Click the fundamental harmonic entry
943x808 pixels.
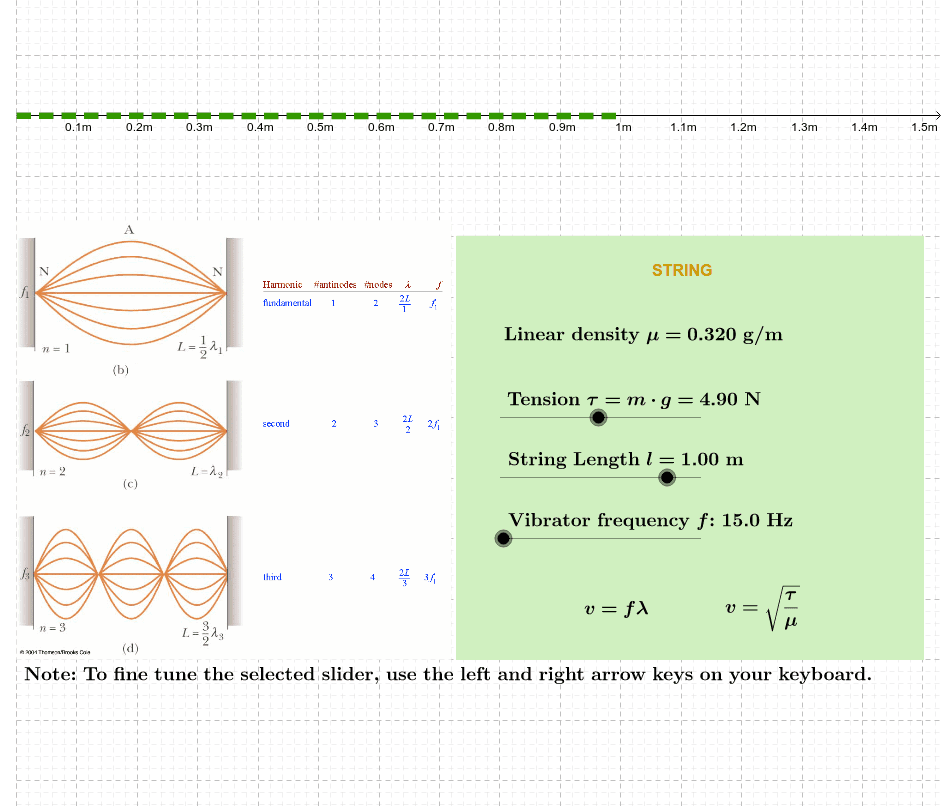[x=286, y=302]
